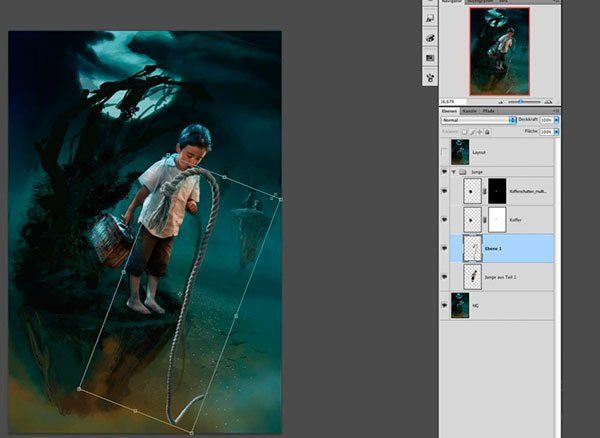Select the Koffer layer thumbnail
Screen dimensions: 600x438
473,220
